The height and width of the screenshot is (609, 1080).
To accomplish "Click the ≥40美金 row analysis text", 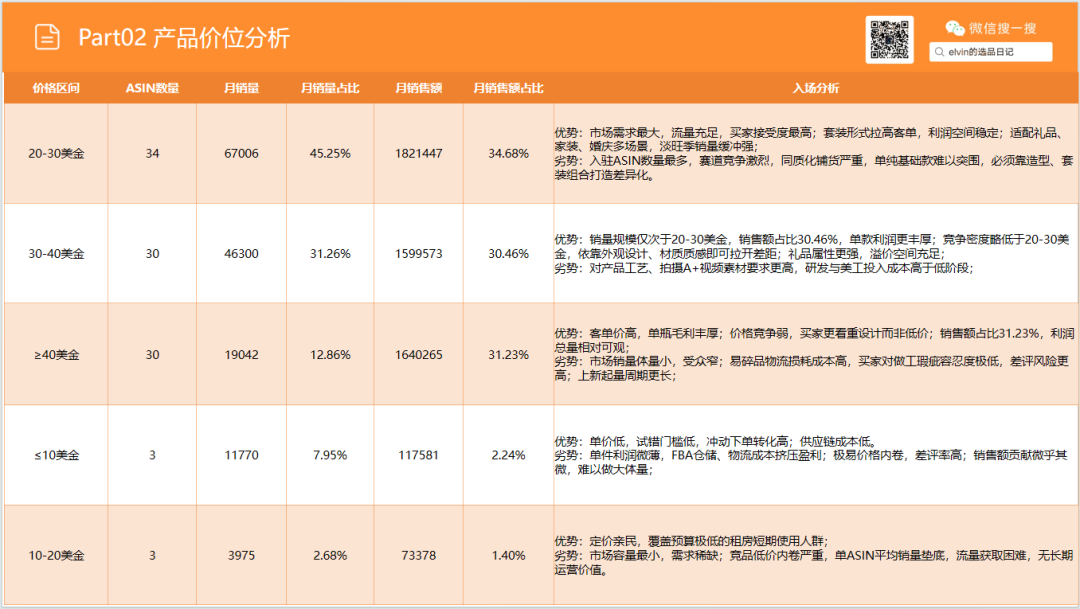I will click(814, 354).
